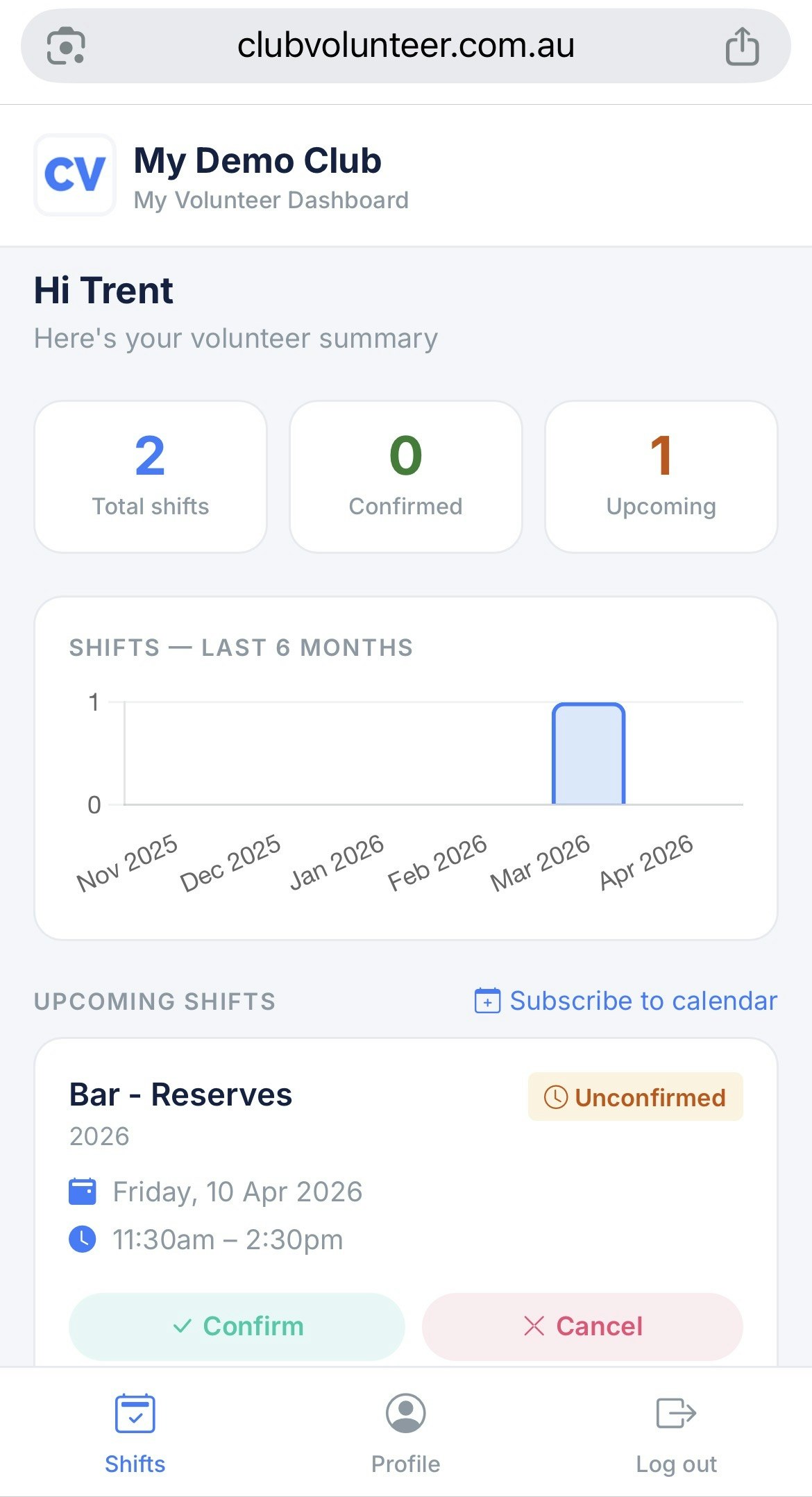812x1497 pixels.
Task: Tap the Unconfirmed status badge
Action: coord(636,1097)
